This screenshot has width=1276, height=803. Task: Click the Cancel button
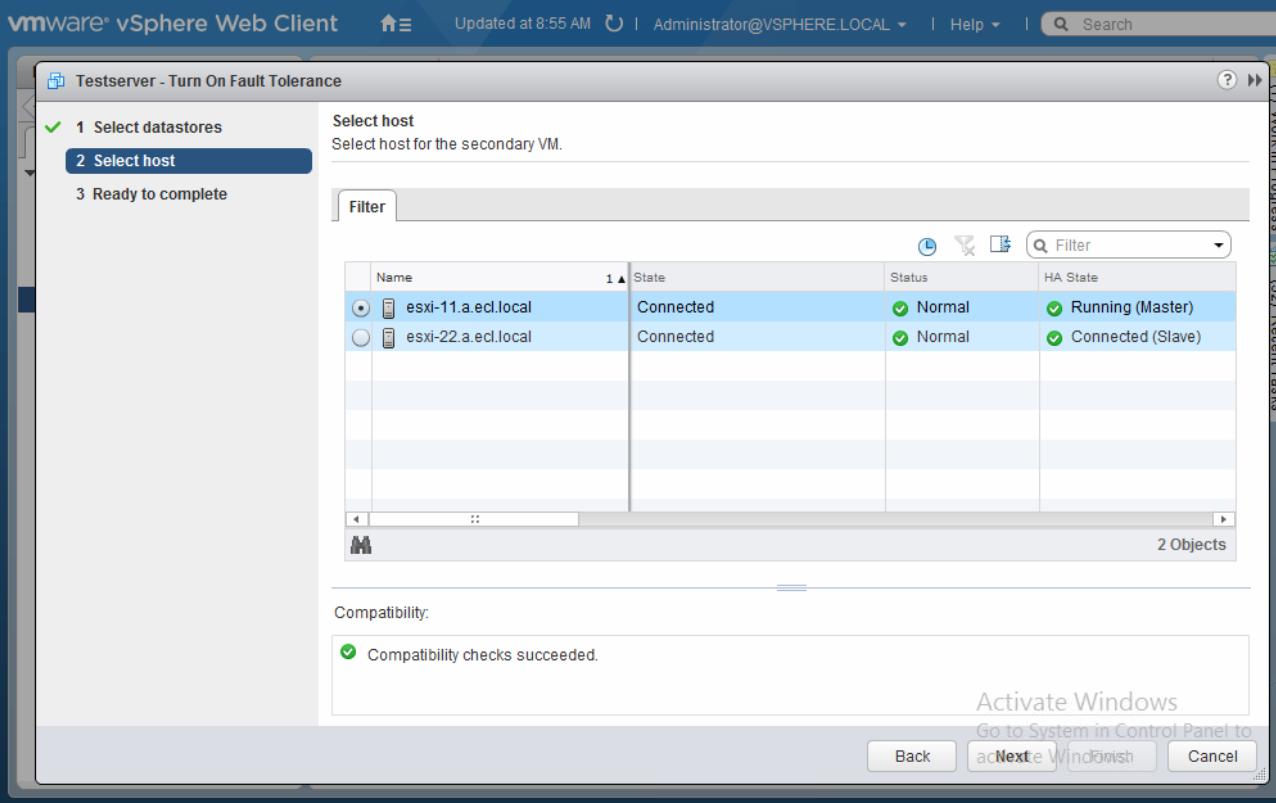[x=1212, y=756]
